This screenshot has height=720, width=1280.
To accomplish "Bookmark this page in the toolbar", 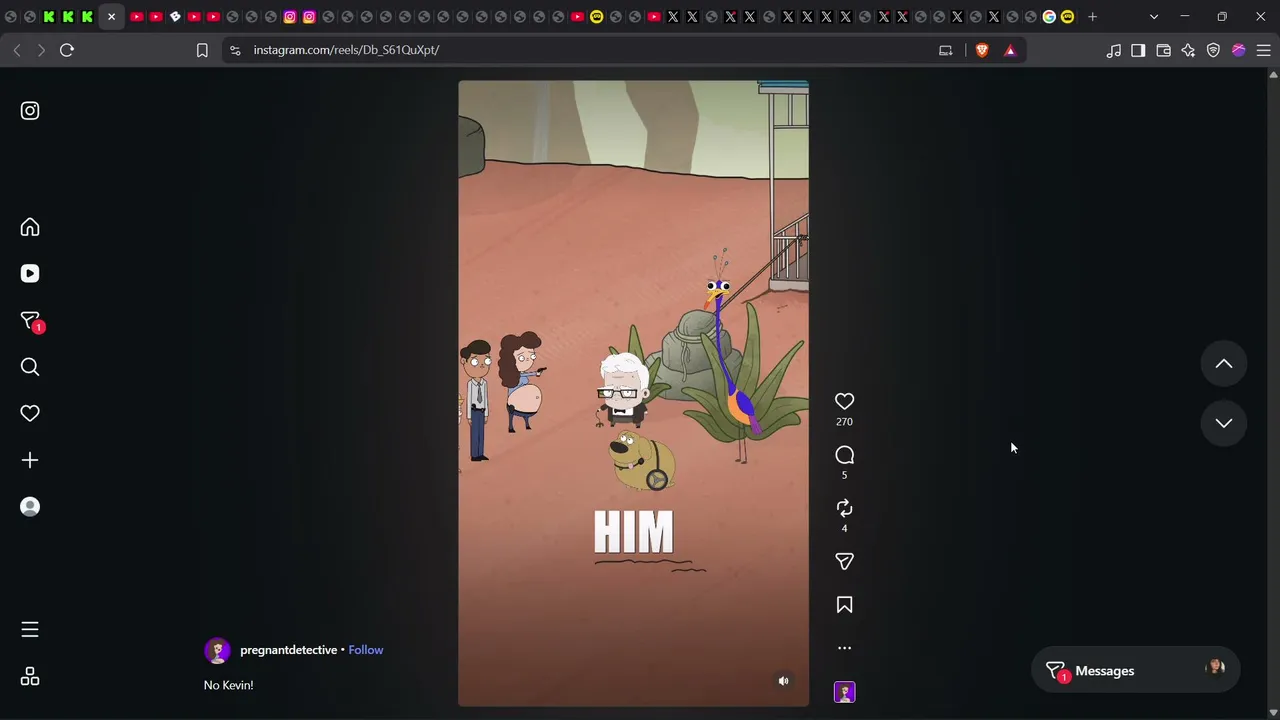I will (x=202, y=50).
